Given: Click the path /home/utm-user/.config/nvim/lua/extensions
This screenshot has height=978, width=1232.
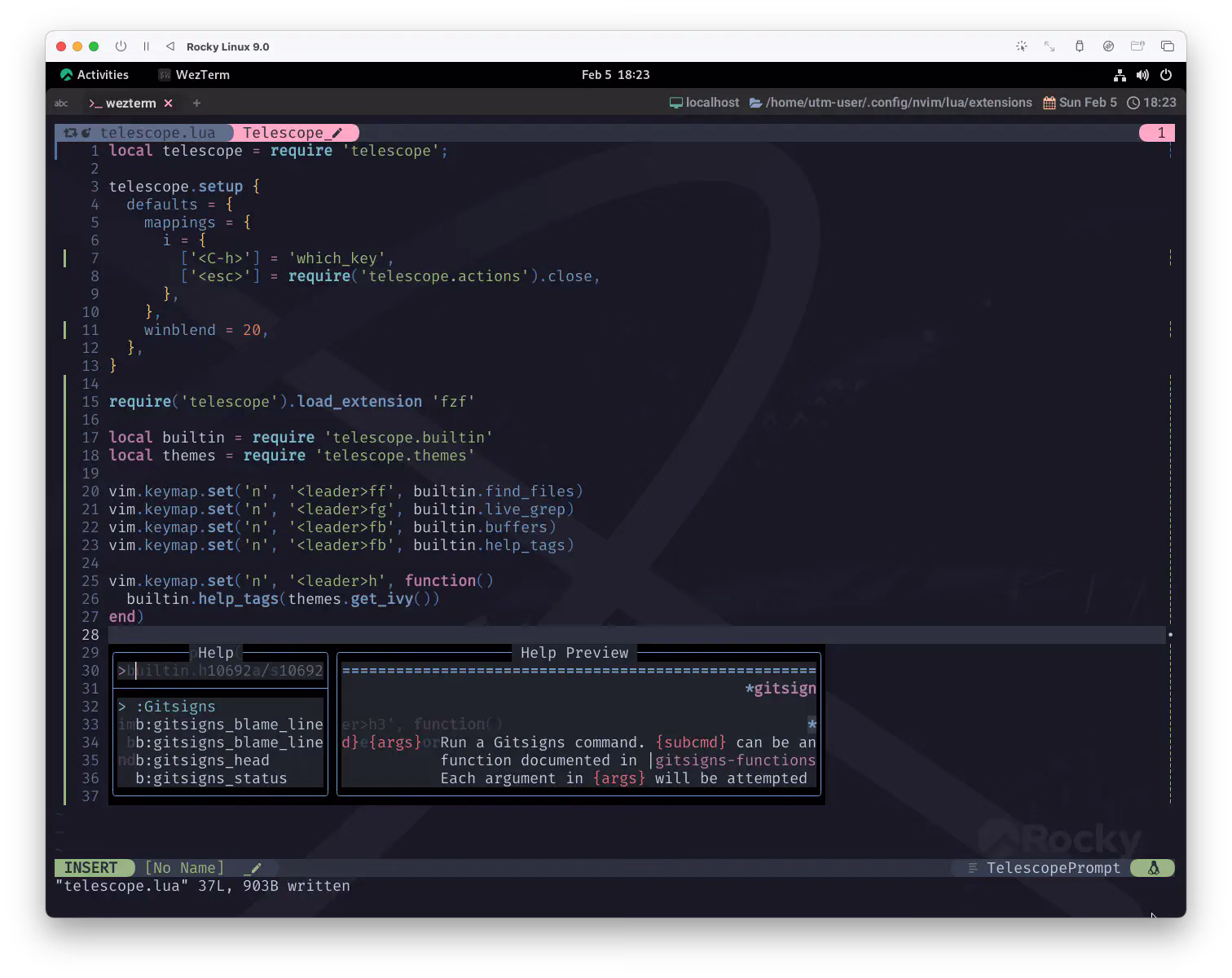Looking at the screenshot, I should 899,103.
